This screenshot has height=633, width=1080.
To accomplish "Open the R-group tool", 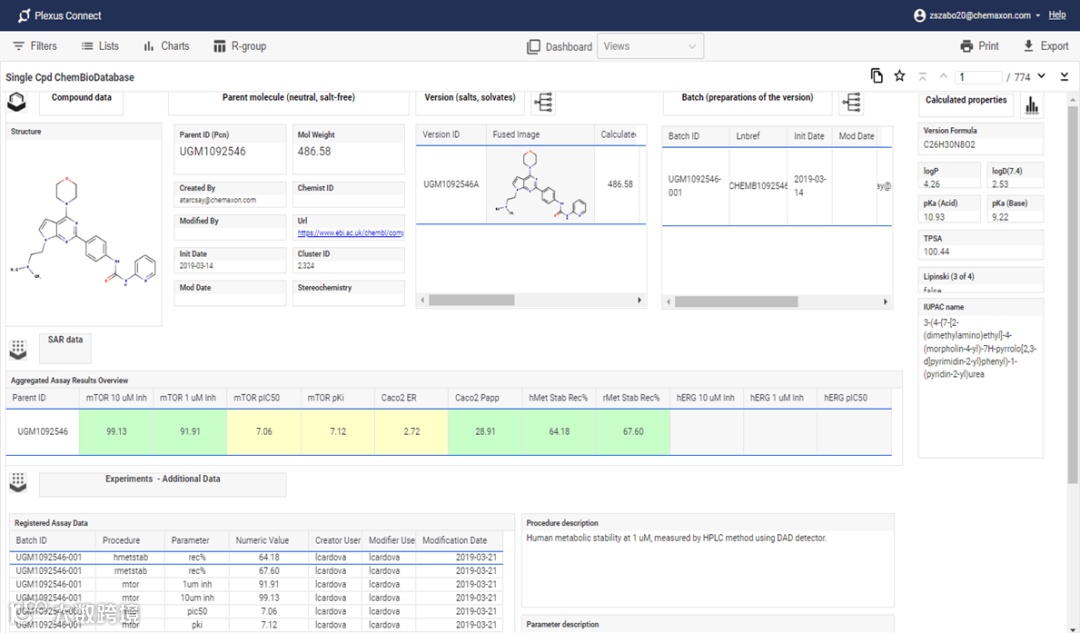I will [x=240, y=46].
